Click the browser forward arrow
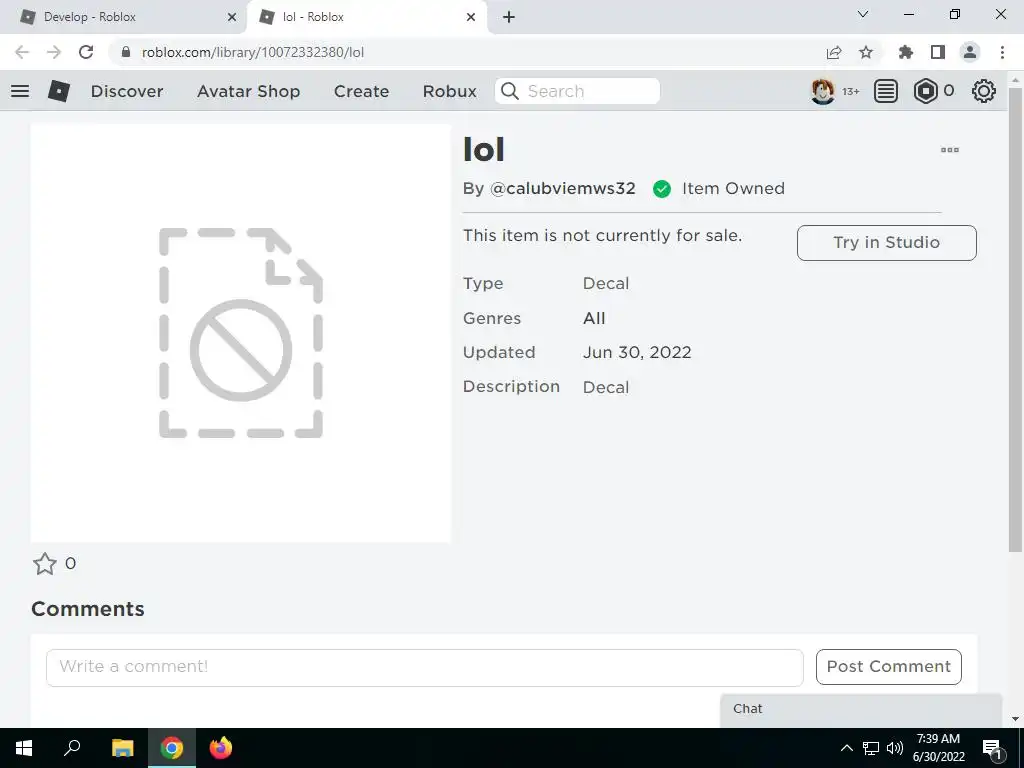 point(54,52)
